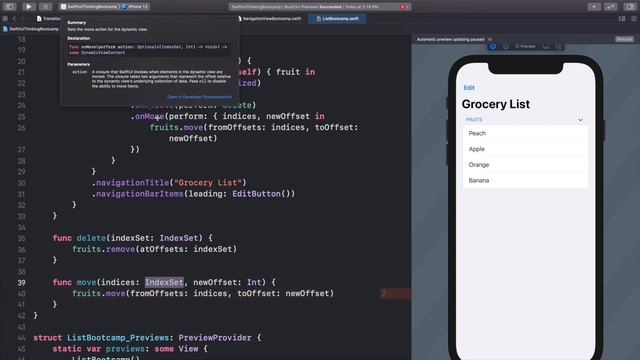Click the Summary heading in quick help popup

(x=76, y=23)
